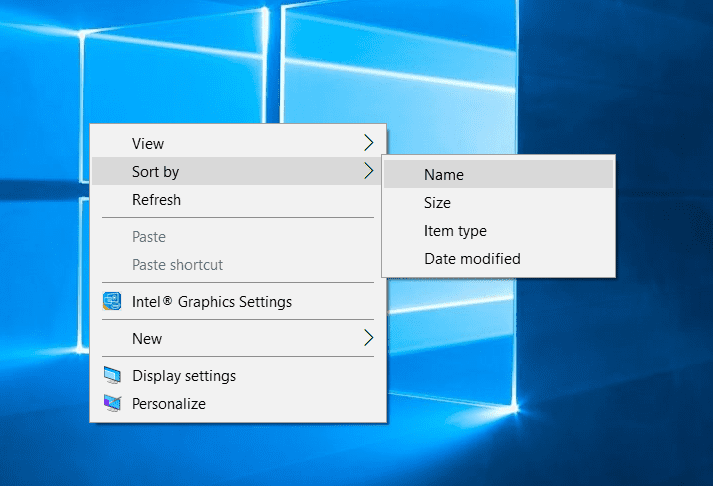Open the New menu entry
Screen dimensions: 713x486
pyautogui.click(x=238, y=338)
